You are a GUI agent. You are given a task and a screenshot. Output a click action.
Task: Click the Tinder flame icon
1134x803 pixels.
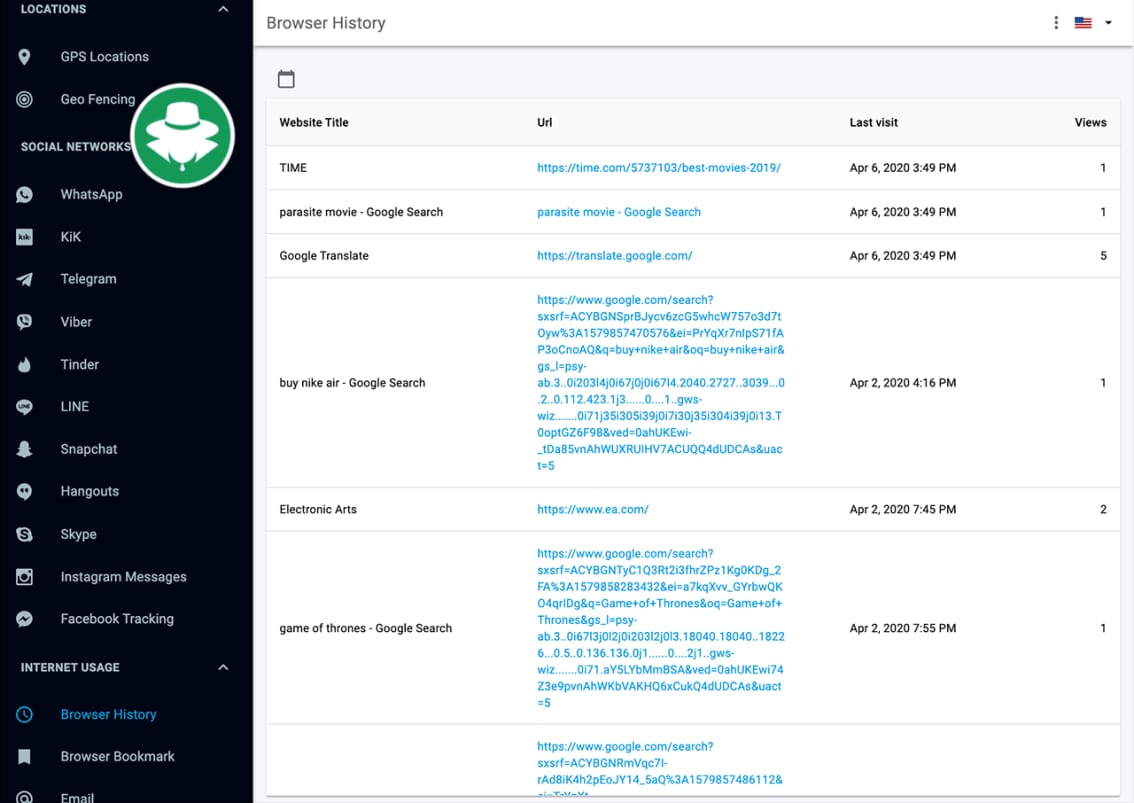coord(25,365)
